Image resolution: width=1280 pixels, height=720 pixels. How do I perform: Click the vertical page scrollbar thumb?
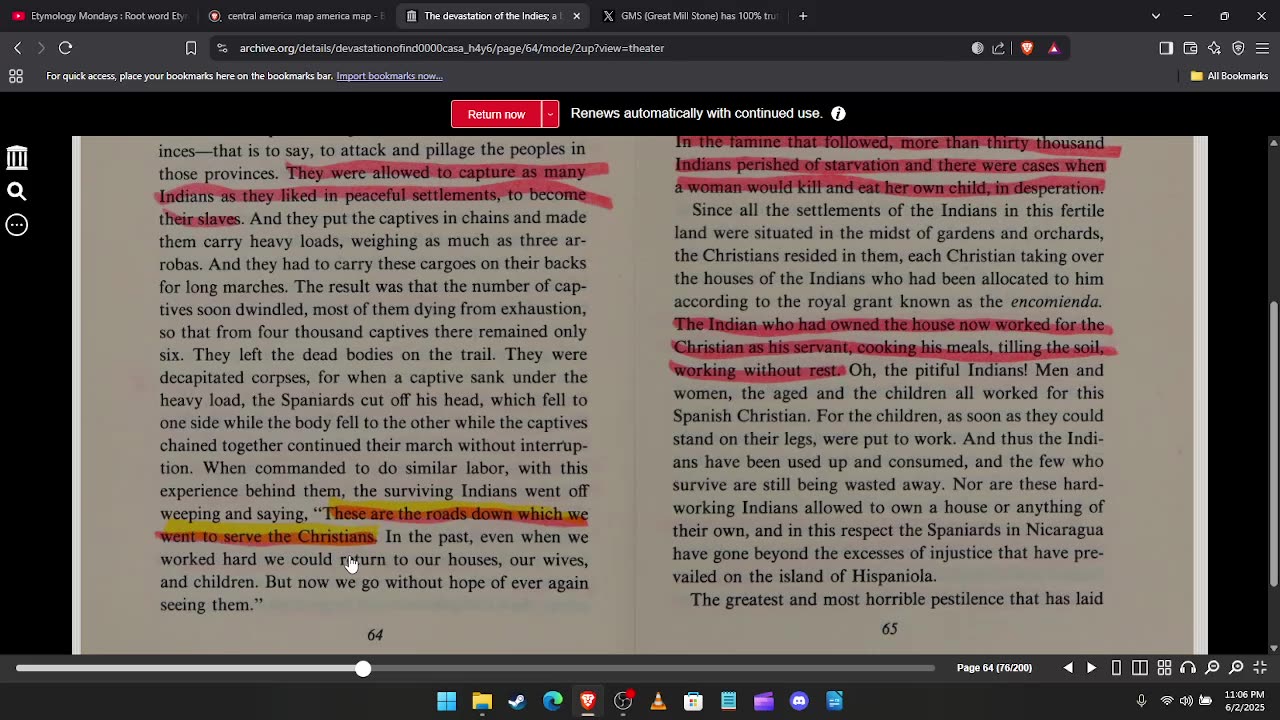click(x=1273, y=444)
